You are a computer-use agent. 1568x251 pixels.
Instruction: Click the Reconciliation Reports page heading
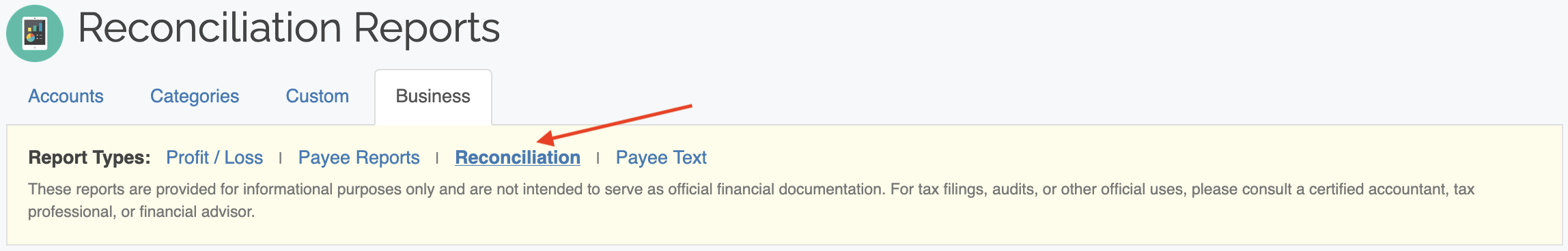tap(289, 29)
